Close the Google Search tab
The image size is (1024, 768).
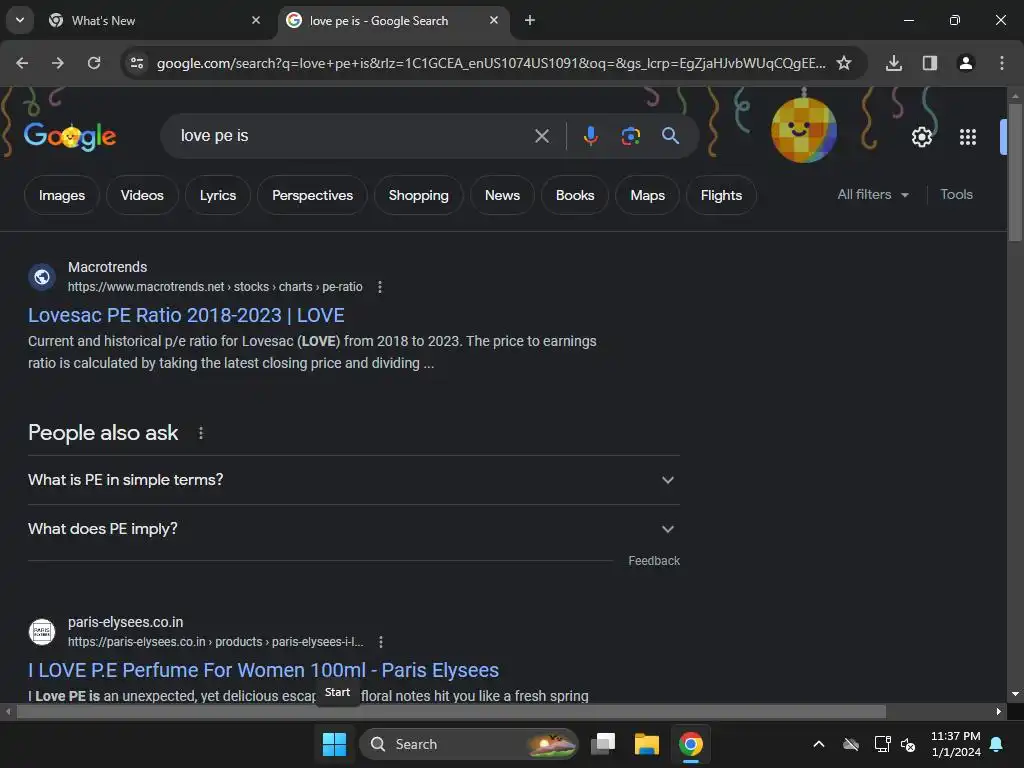point(494,20)
